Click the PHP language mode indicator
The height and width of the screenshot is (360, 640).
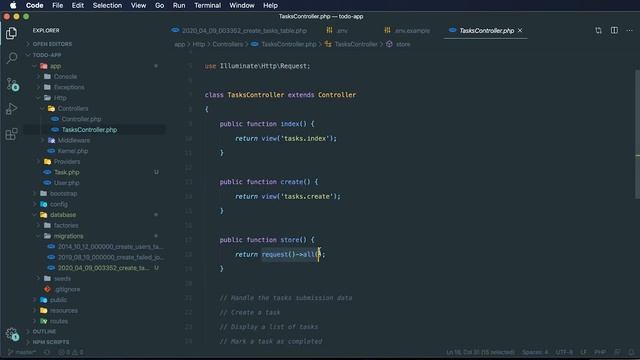(x=600, y=352)
